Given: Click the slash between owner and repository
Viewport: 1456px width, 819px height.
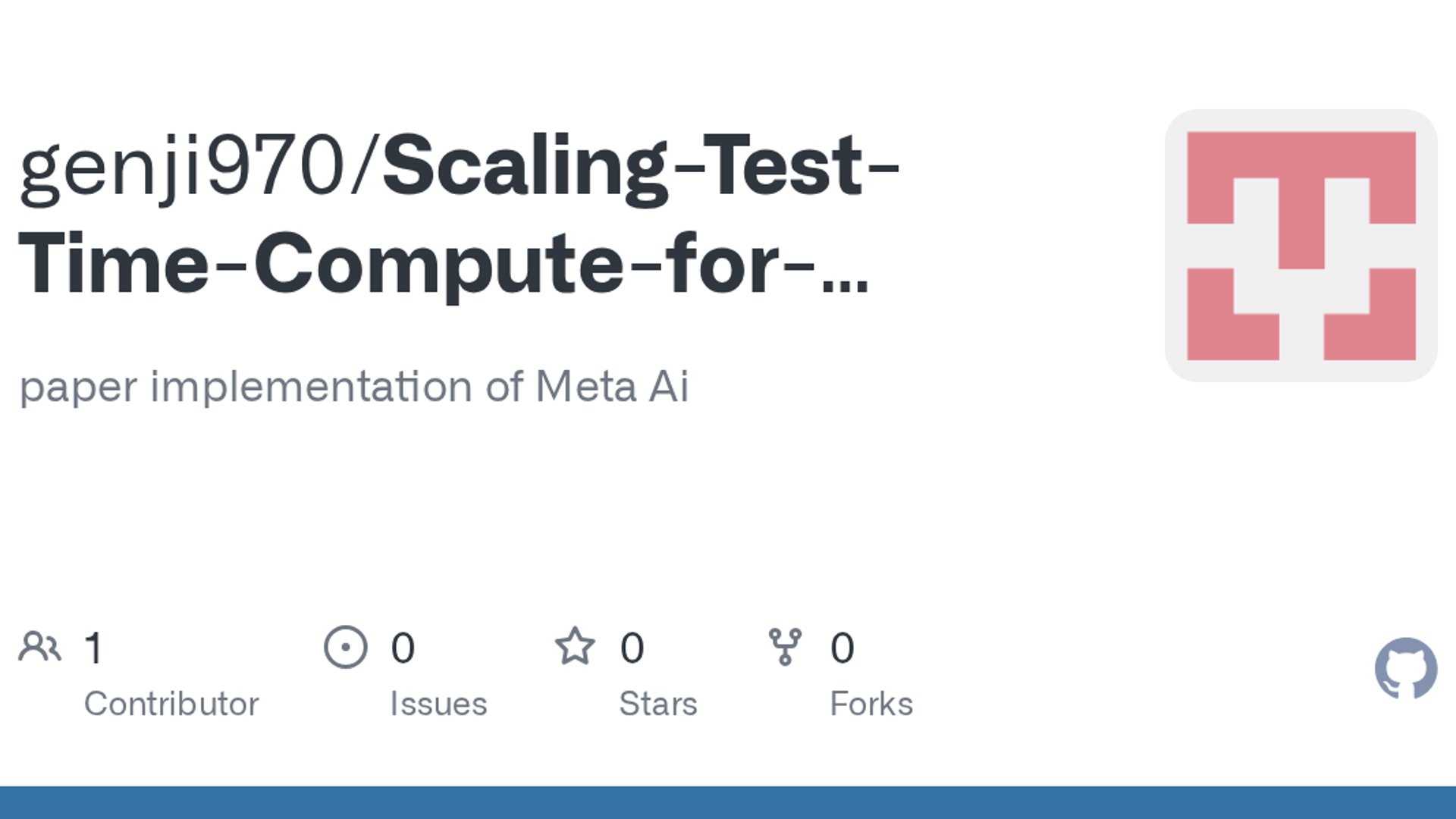Looking at the screenshot, I should [x=364, y=166].
